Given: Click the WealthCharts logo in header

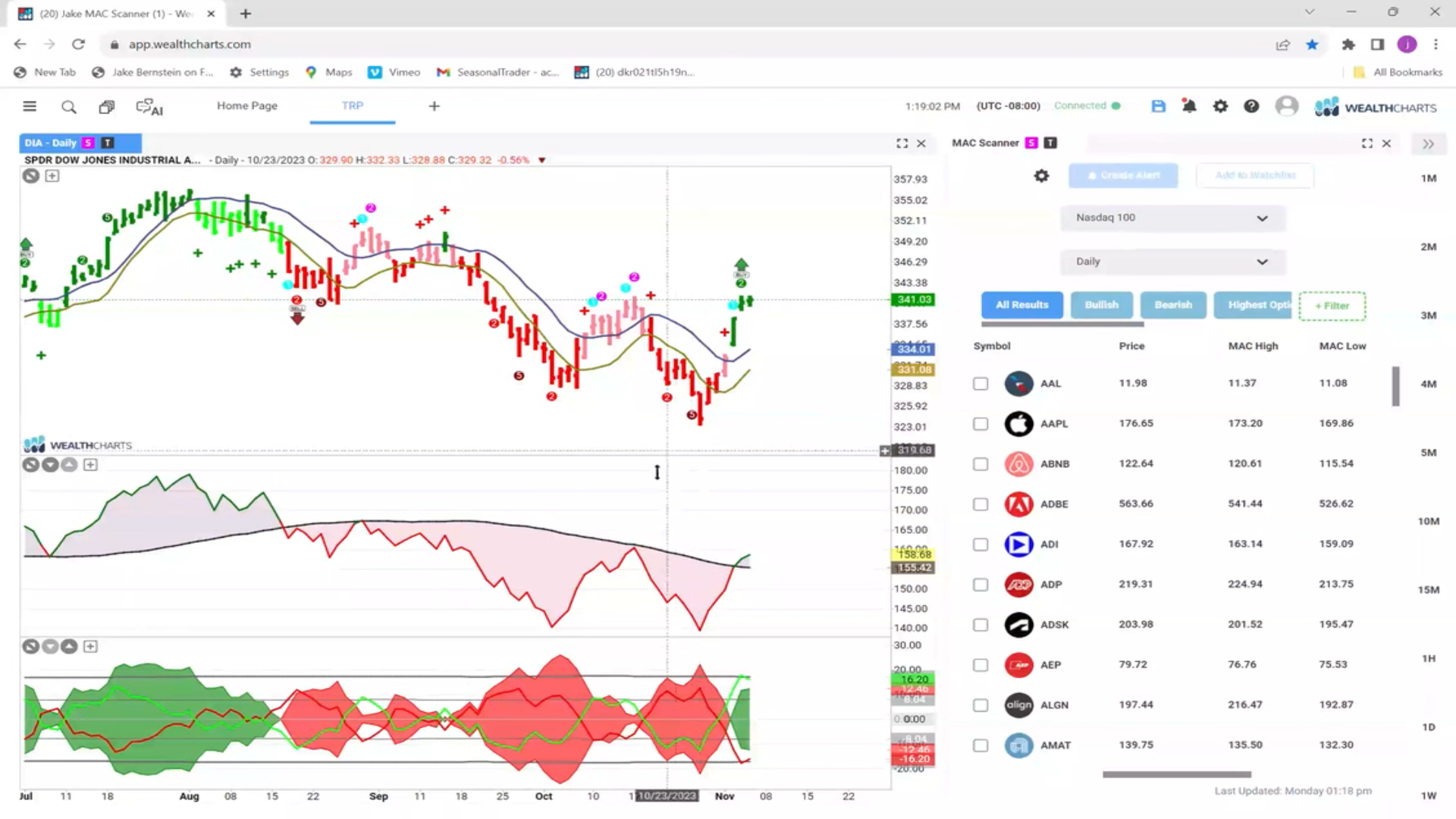Looking at the screenshot, I should [x=1376, y=107].
